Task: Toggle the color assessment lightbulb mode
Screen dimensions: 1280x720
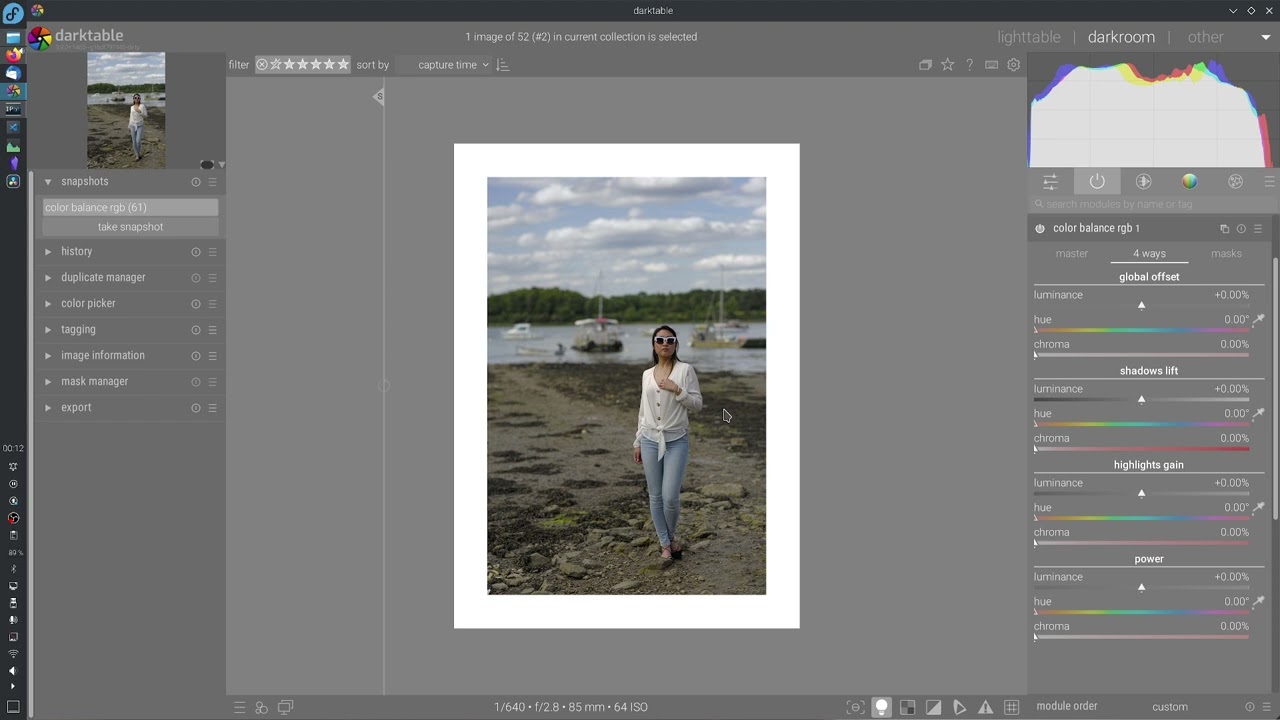Action: (x=881, y=707)
